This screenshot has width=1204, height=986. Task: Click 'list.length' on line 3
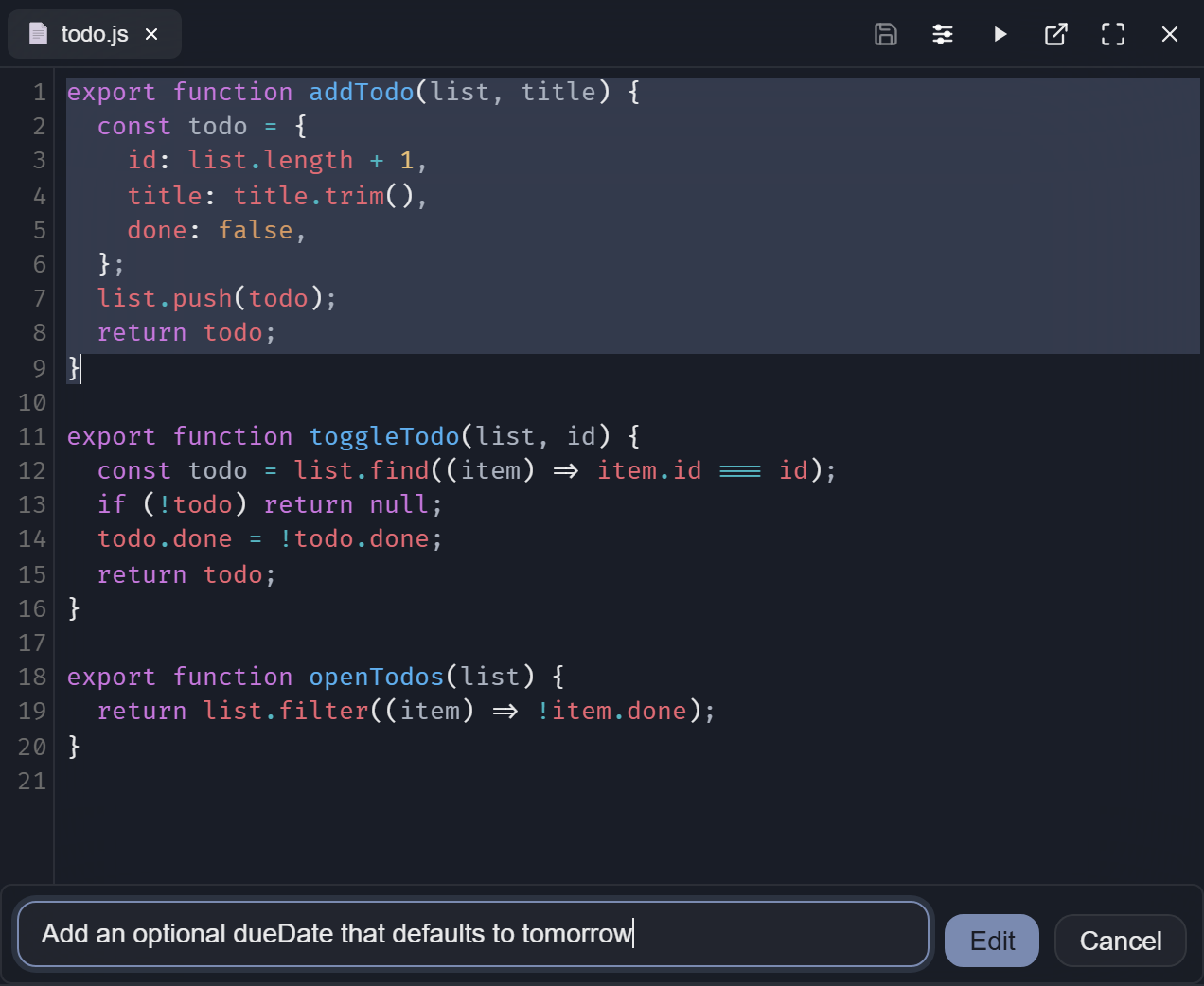coord(271,160)
